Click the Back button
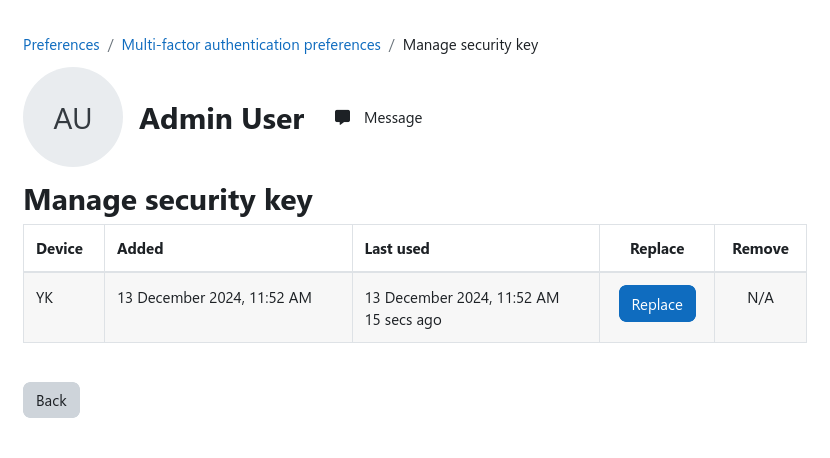 tap(51, 400)
